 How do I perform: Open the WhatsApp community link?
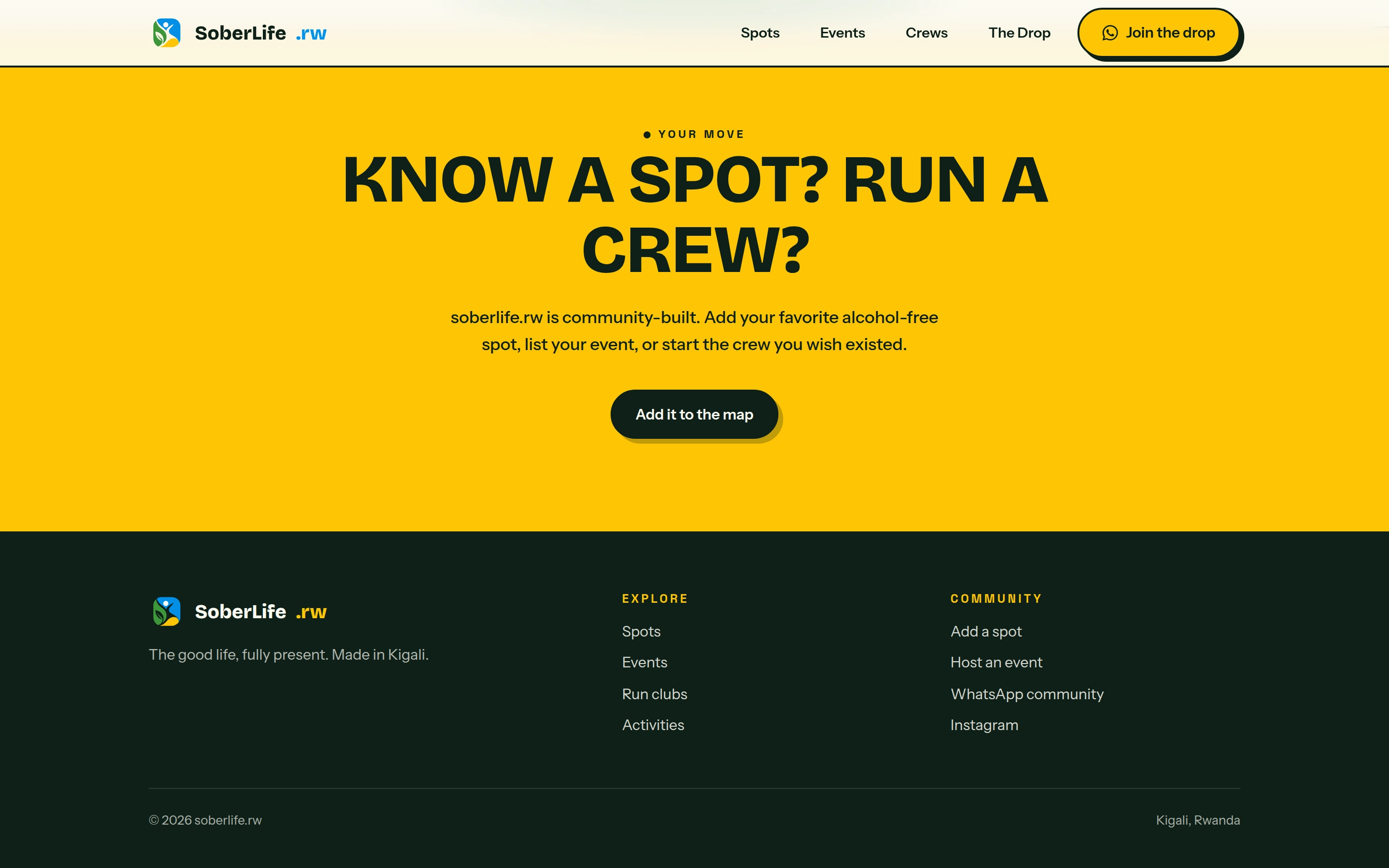1027,694
